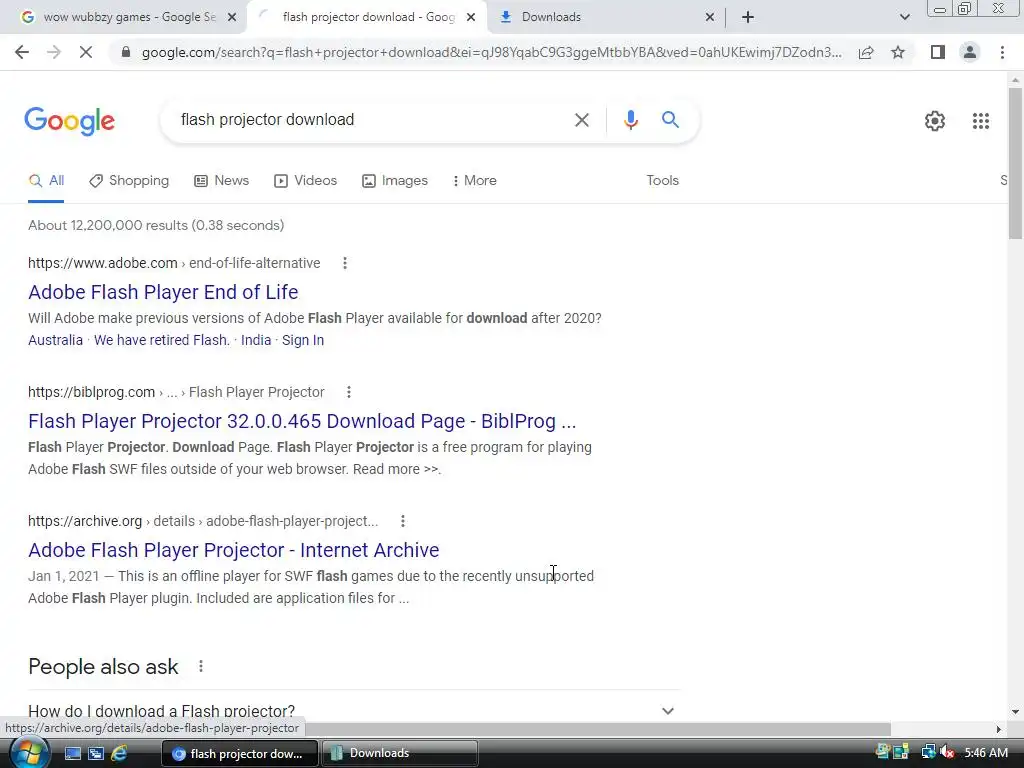Open a new browser tab
The height and width of the screenshot is (768, 1024).
(748, 17)
